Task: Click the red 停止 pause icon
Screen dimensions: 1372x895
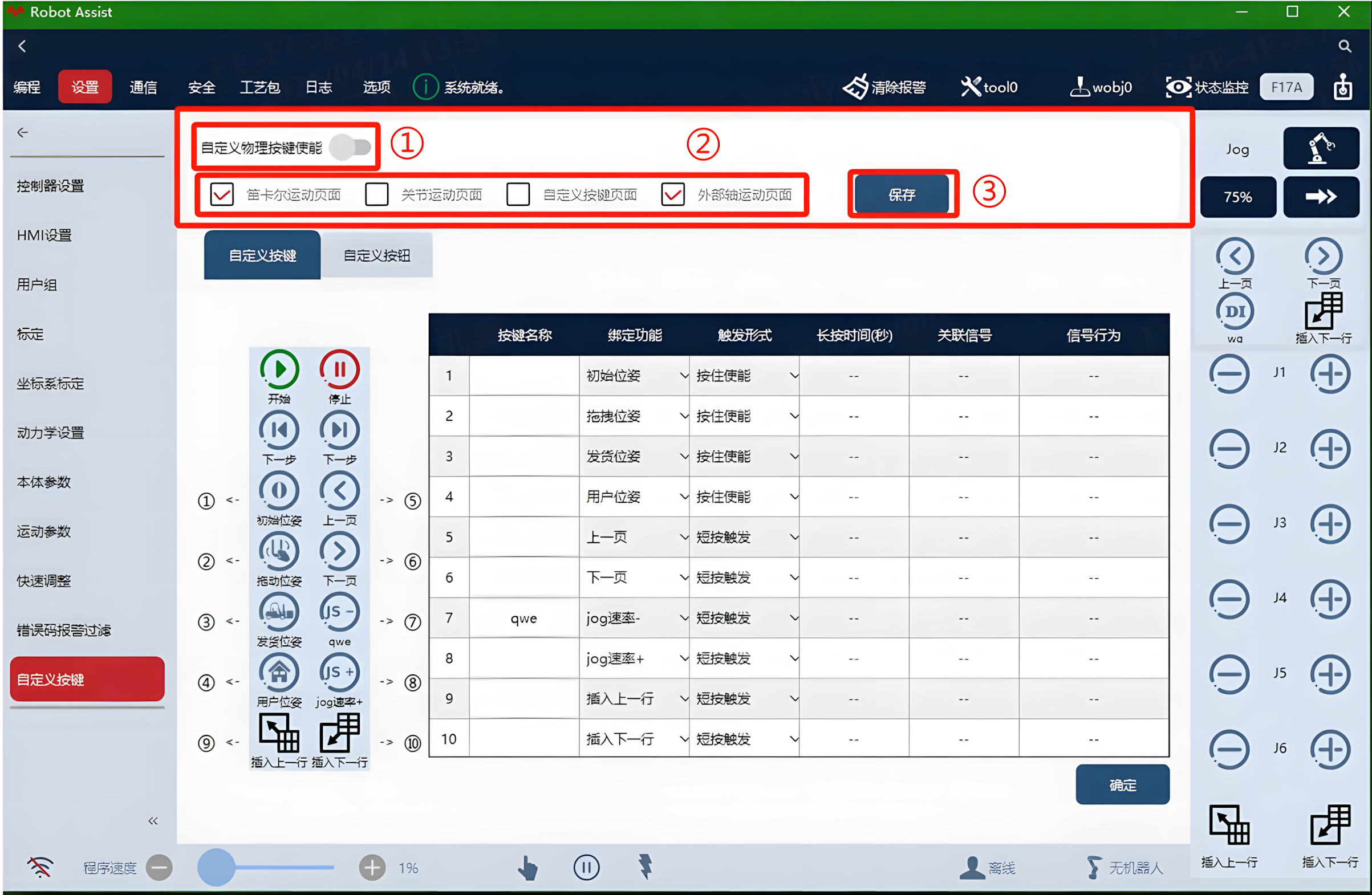Action: click(339, 369)
